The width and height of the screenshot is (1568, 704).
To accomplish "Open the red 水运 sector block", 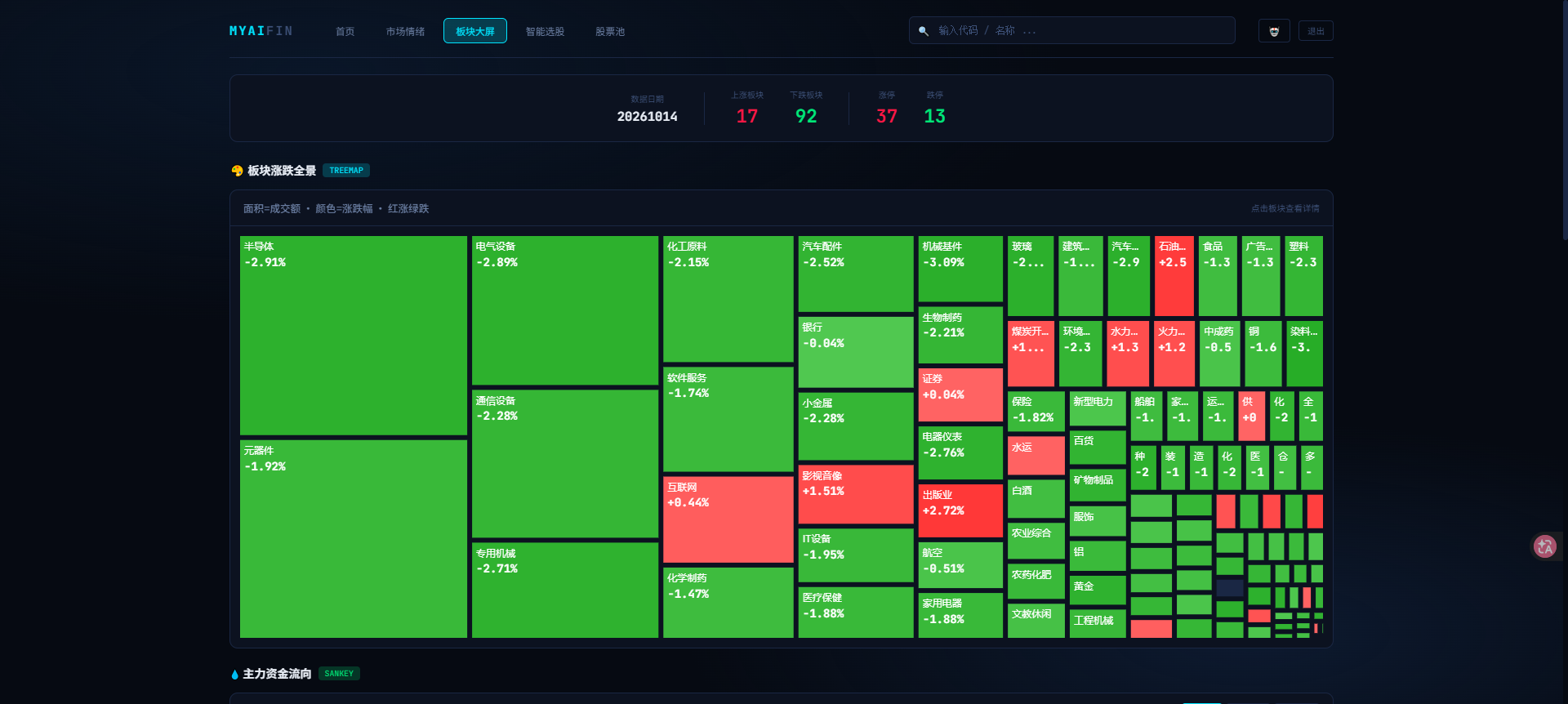I will (1036, 456).
